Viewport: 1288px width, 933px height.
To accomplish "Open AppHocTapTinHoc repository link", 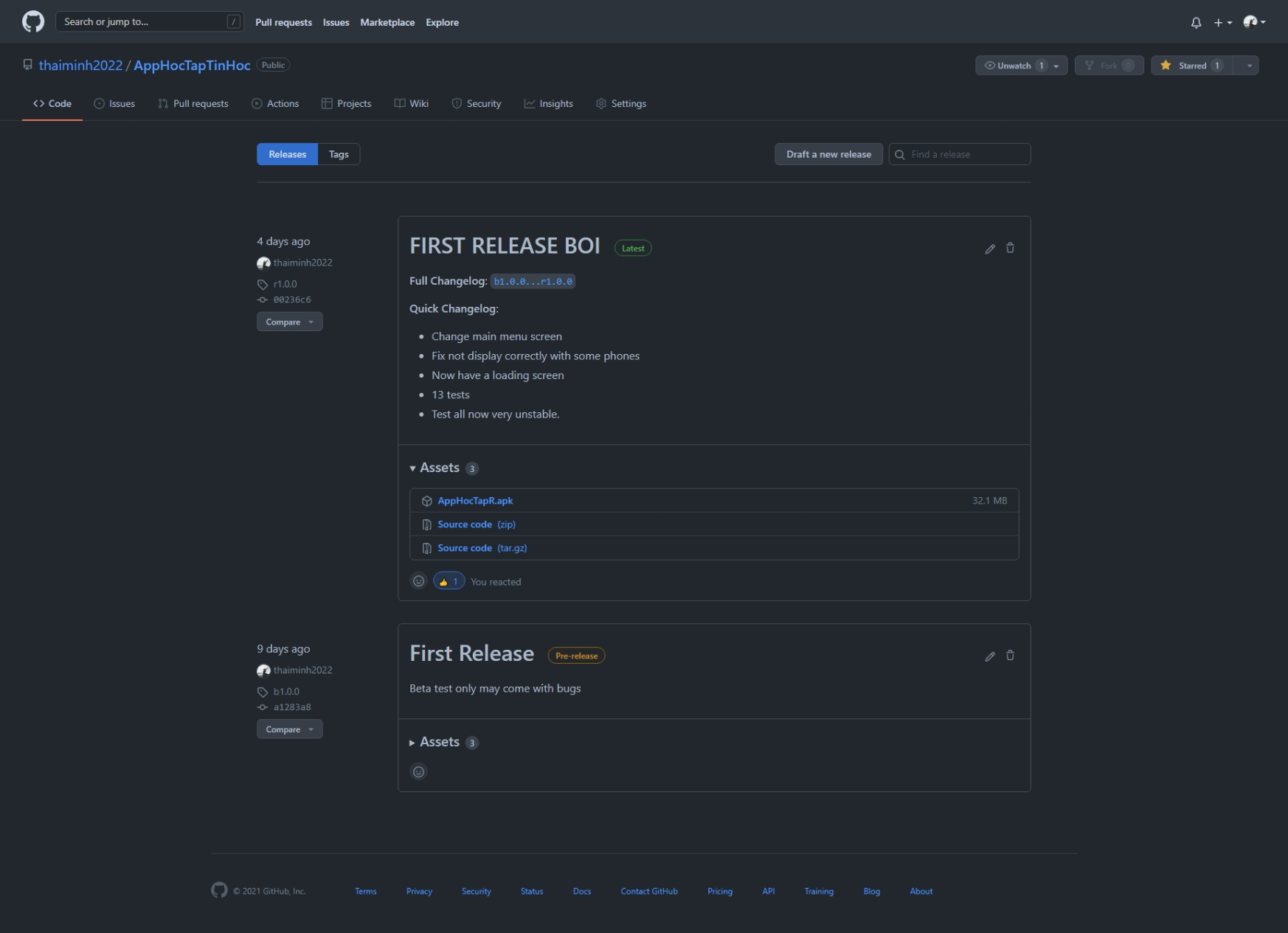I will [x=192, y=65].
